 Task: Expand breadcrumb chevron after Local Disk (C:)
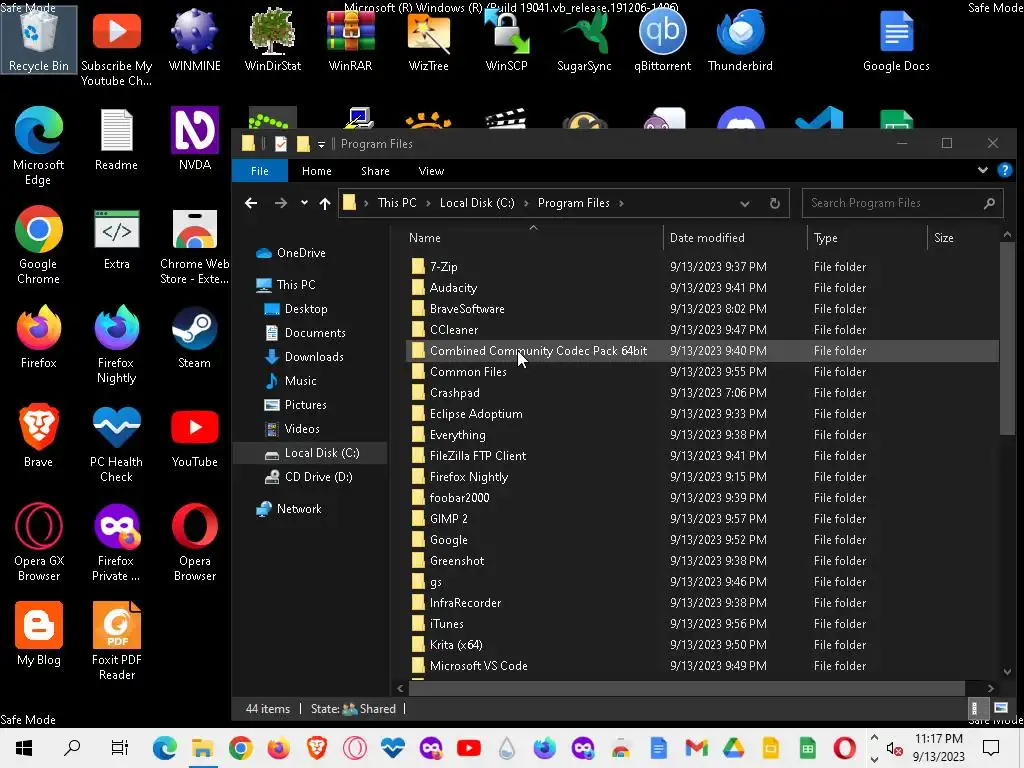526,203
